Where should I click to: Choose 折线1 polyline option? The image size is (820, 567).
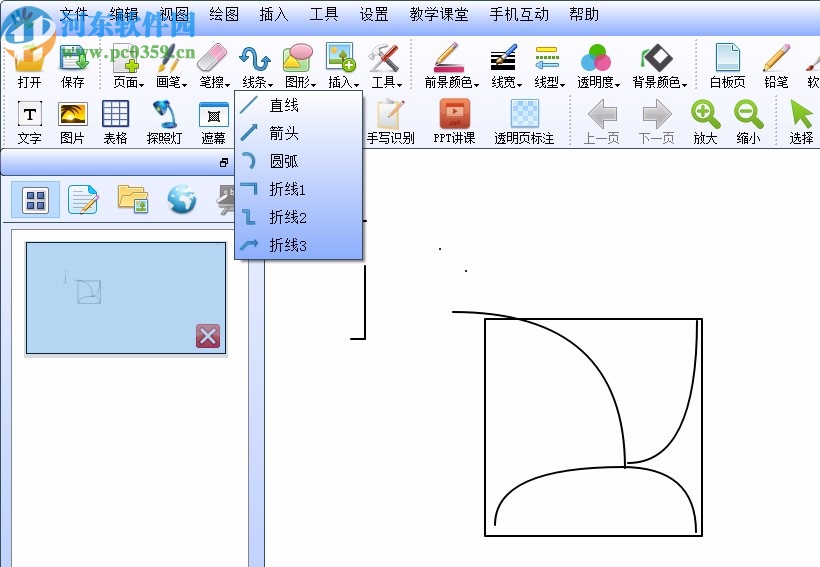(x=299, y=189)
